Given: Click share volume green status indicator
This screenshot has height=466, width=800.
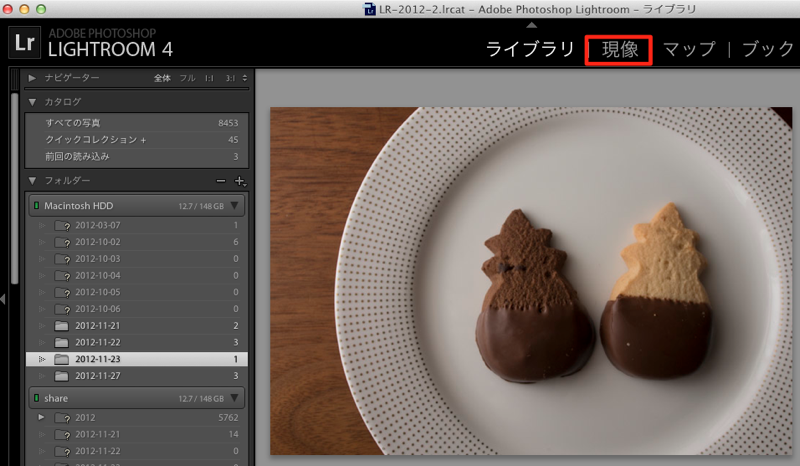Looking at the screenshot, I should (x=36, y=398).
